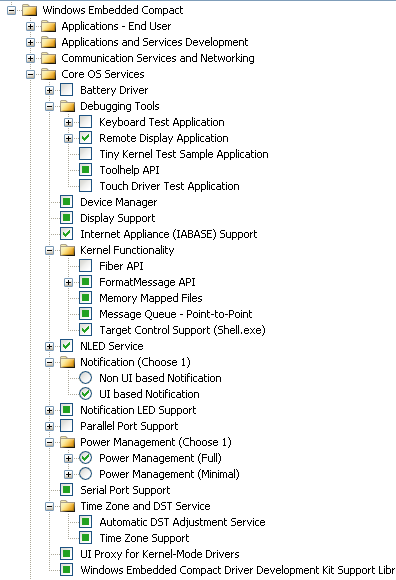Screen dimensions: 396x580
Task: Collapse Power Management (Choose 1) folder
Action: coord(50,442)
